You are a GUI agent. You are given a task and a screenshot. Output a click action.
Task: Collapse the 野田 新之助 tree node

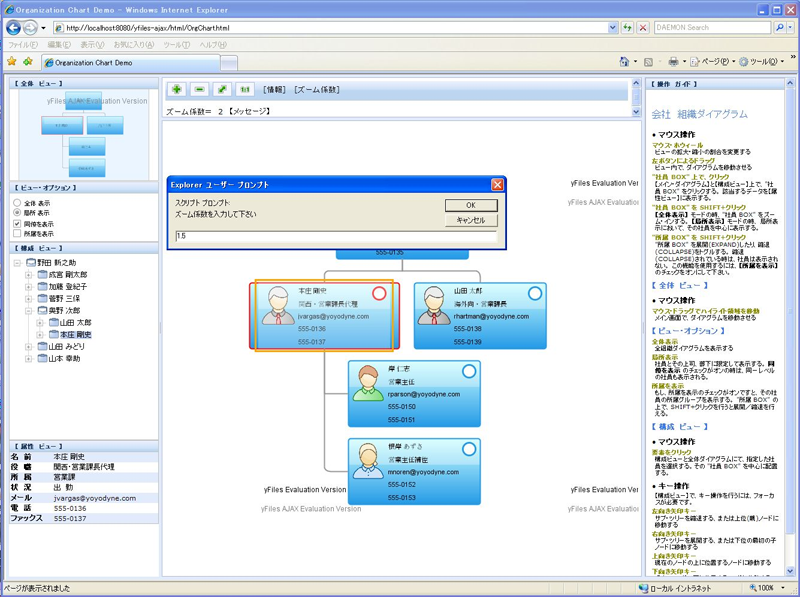click(18, 263)
